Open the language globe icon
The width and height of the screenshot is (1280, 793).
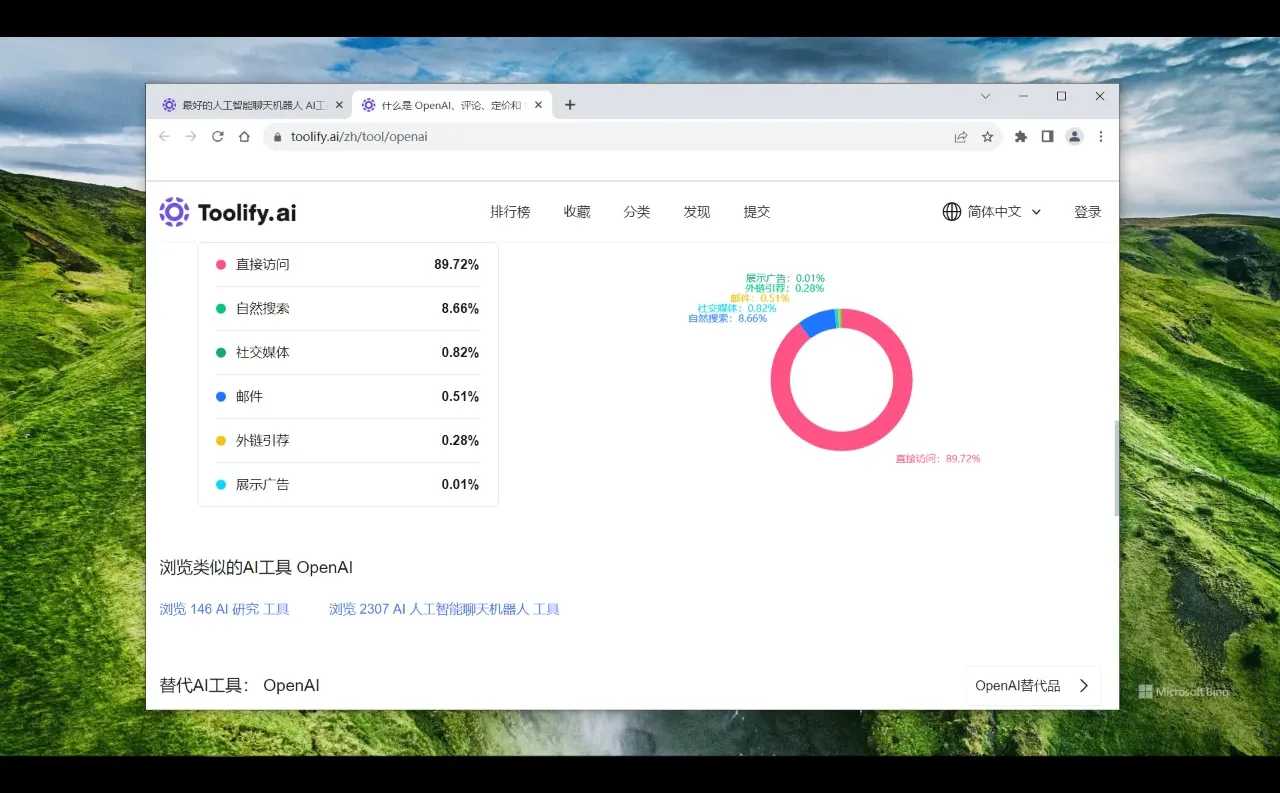pyautogui.click(x=951, y=211)
